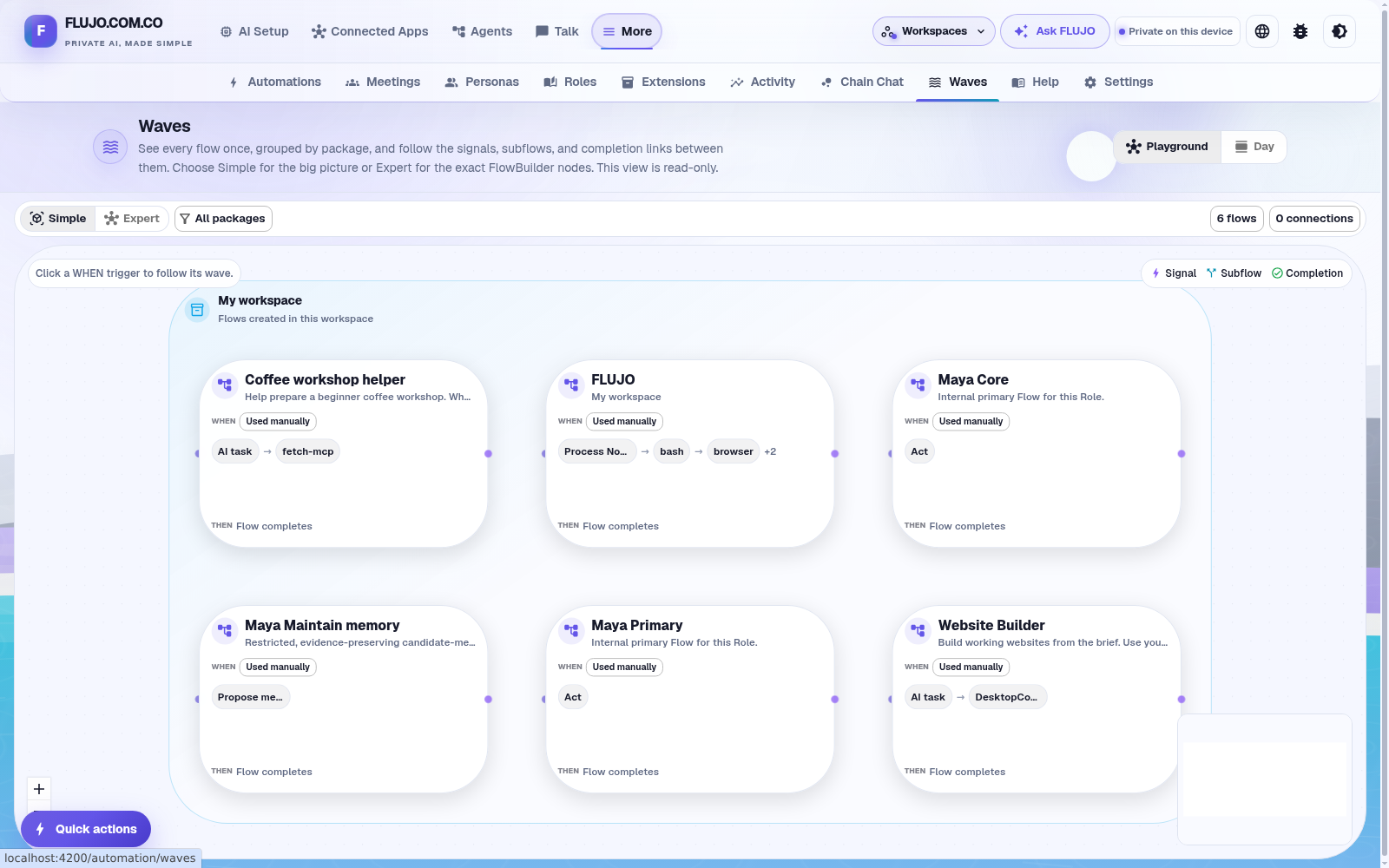Click the Subflow legend item
1389x868 pixels.
click(x=1234, y=273)
